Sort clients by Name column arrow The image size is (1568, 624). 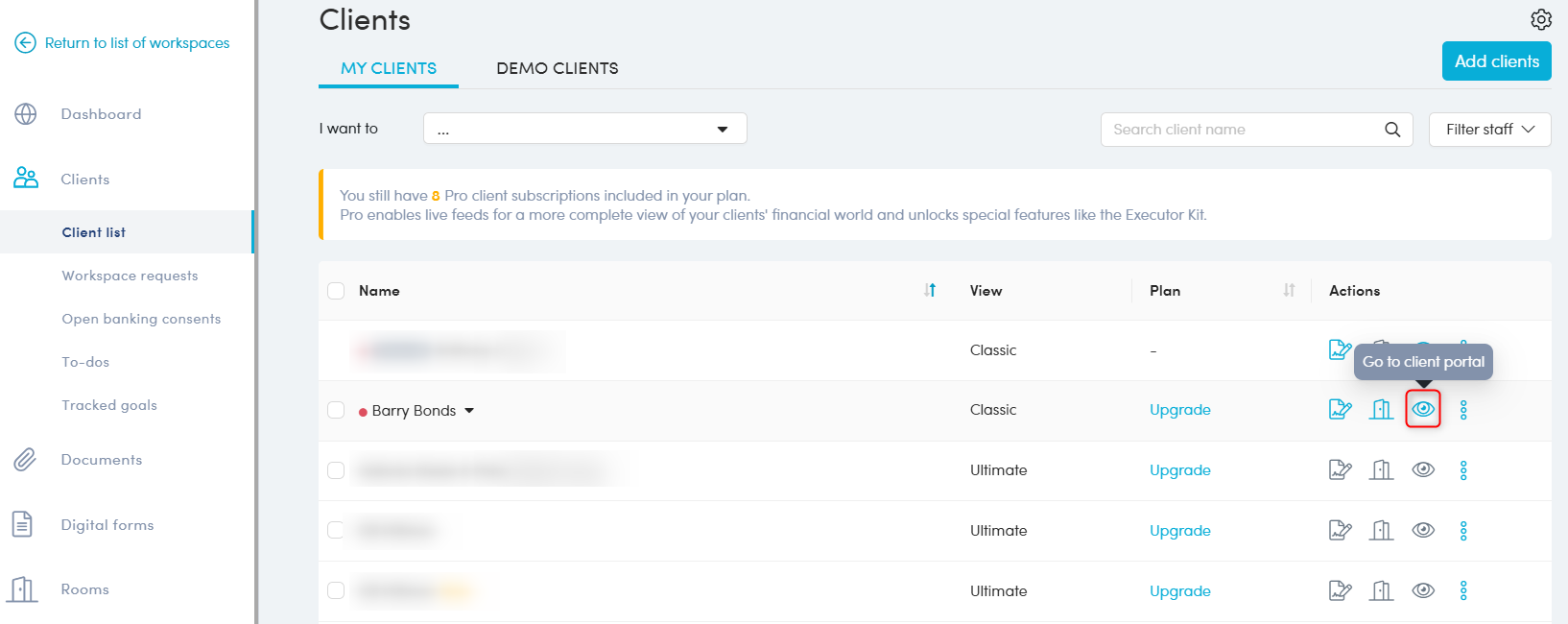pos(930,290)
